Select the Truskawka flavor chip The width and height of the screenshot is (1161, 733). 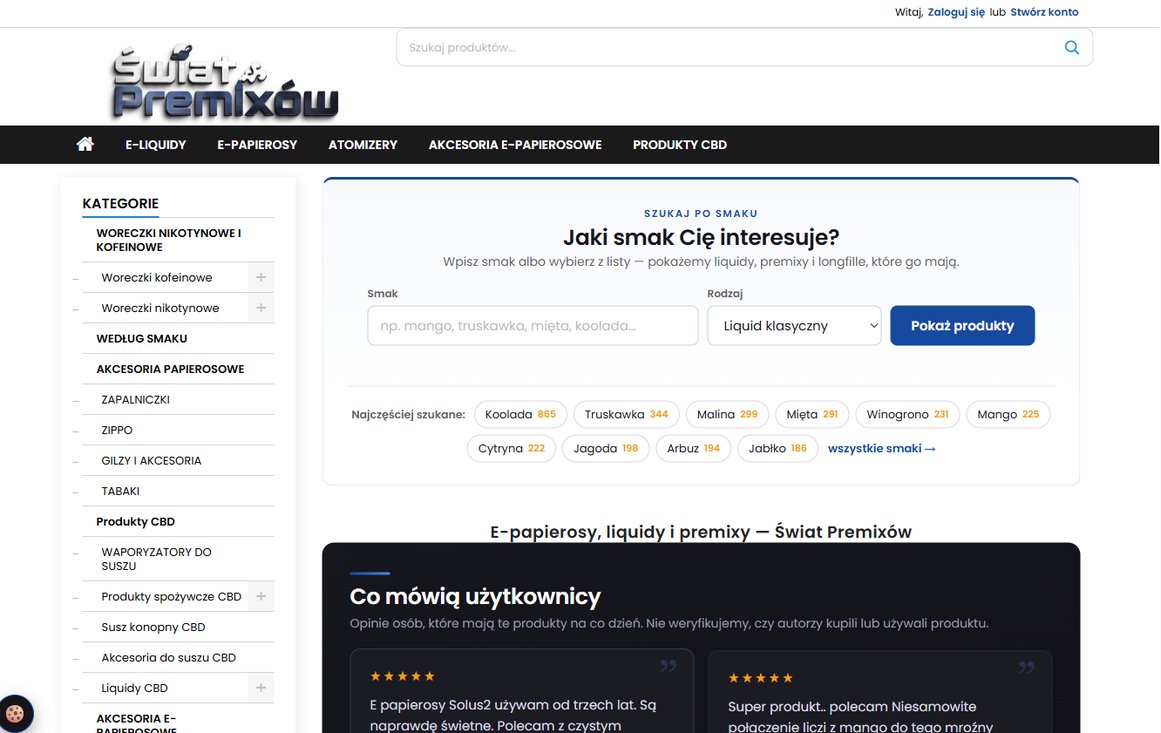[626, 415]
